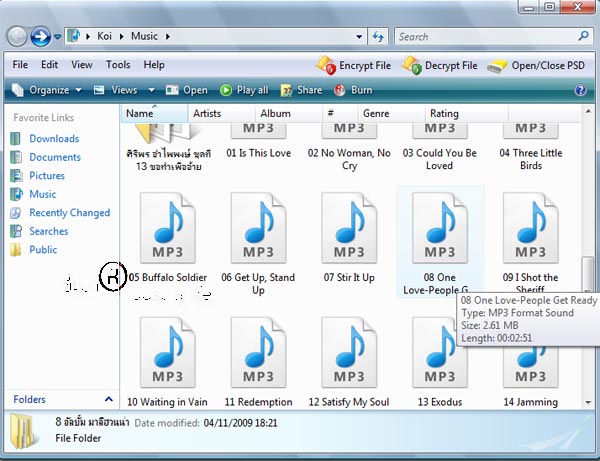This screenshot has width=600, height=461.
Task: Click the Open toolbar button
Action: tap(187, 90)
